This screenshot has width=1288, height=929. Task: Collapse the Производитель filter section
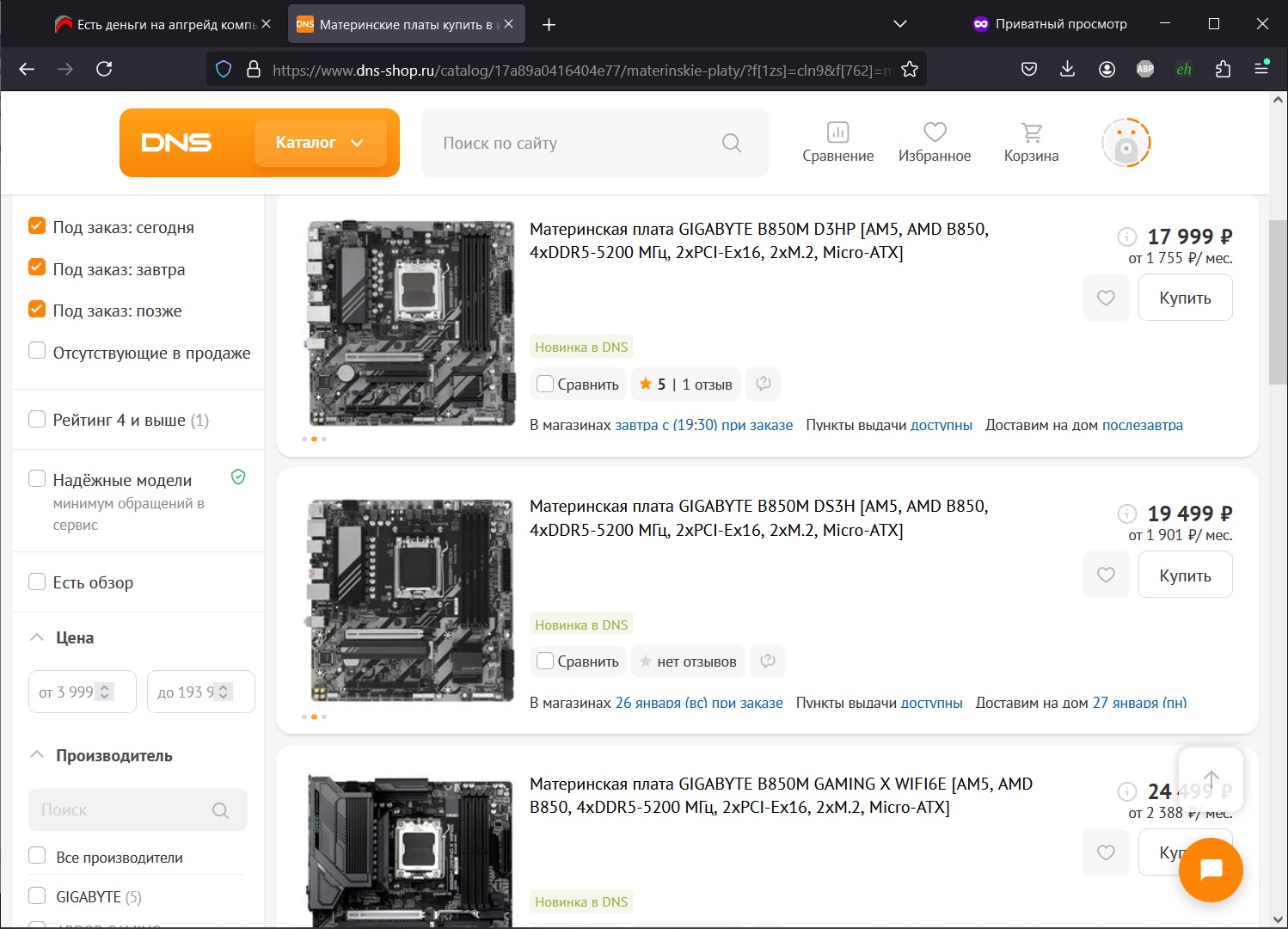tap(37, 754)
